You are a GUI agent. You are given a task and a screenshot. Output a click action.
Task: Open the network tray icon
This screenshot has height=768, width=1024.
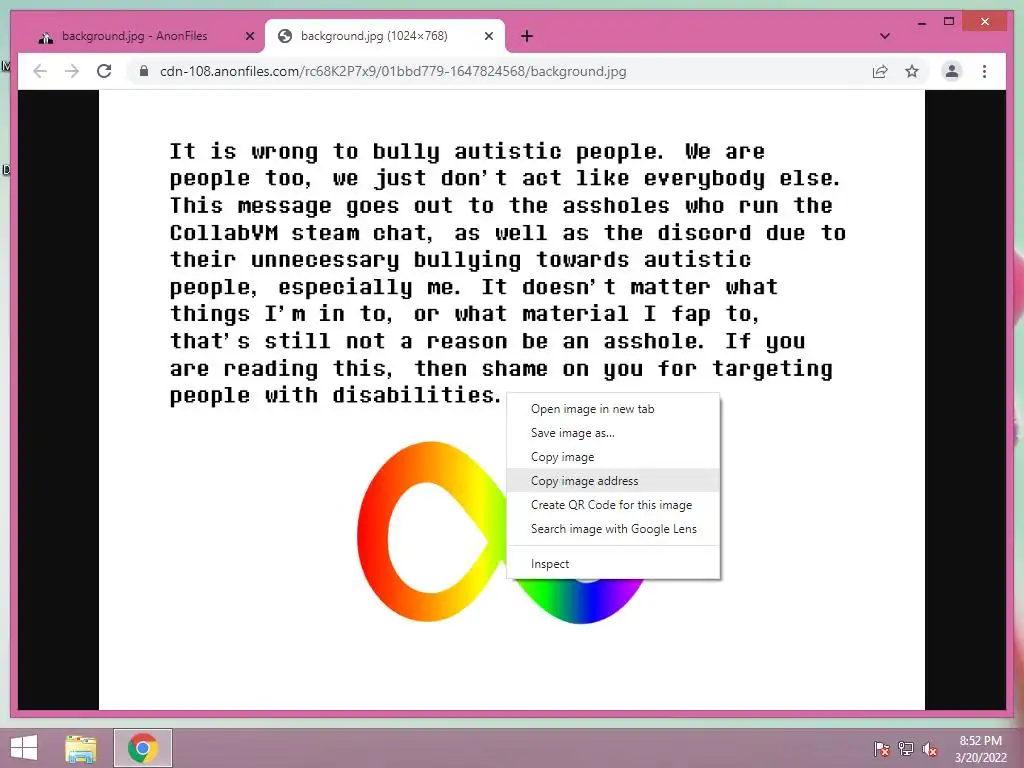906,749
